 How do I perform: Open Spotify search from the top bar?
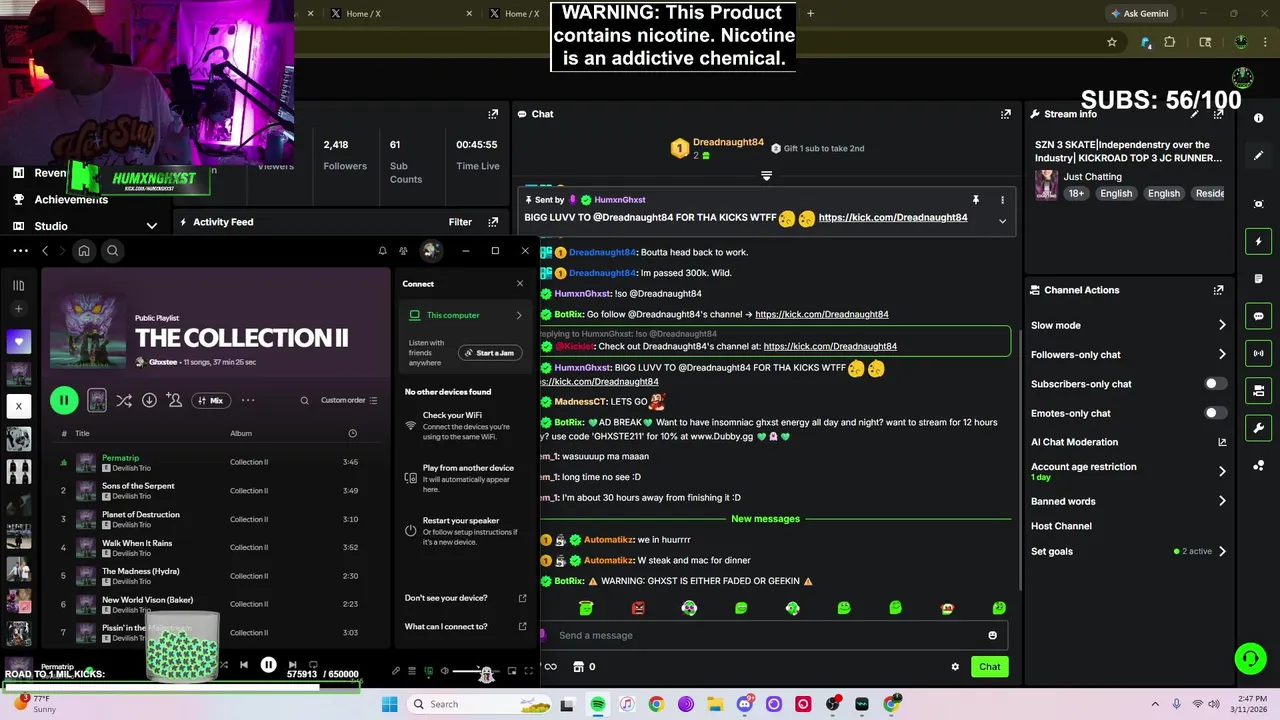coord(112,251)
